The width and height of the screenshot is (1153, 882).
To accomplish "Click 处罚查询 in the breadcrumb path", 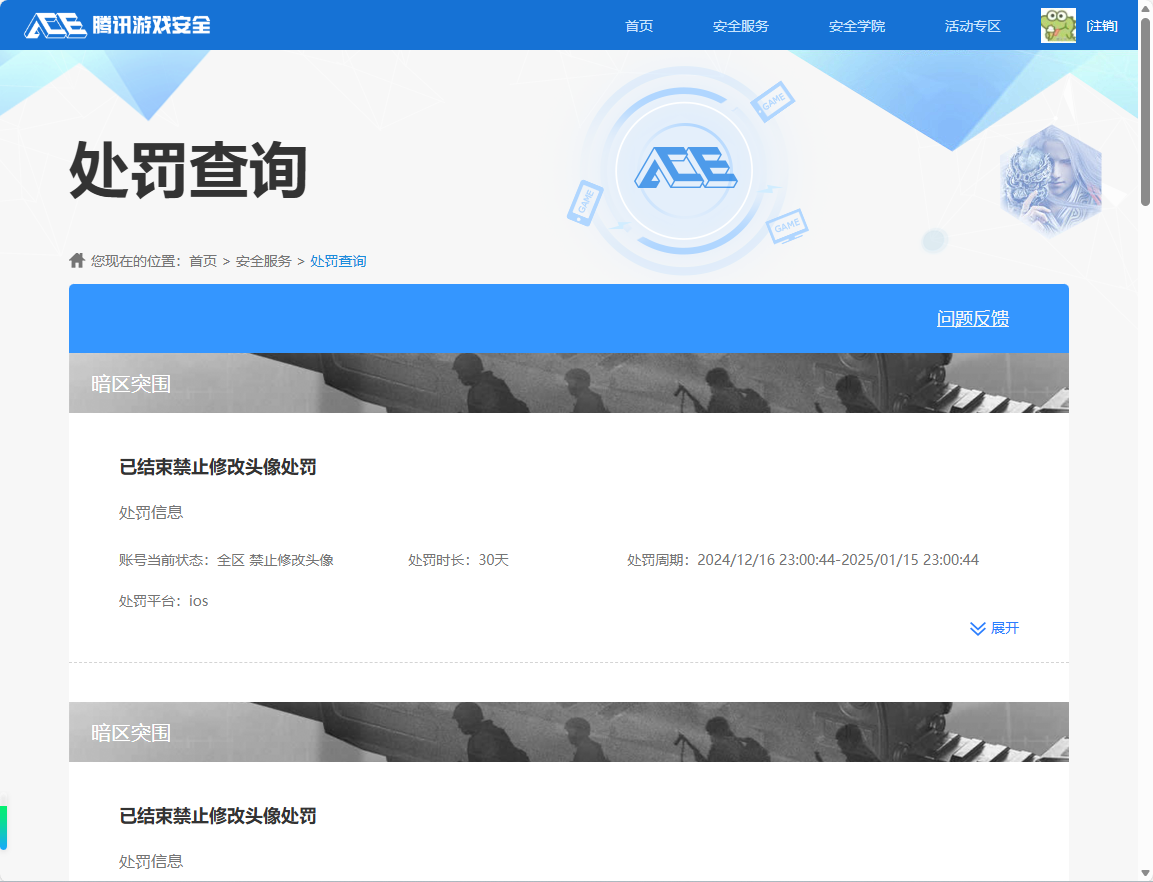I will coord(338,261).
